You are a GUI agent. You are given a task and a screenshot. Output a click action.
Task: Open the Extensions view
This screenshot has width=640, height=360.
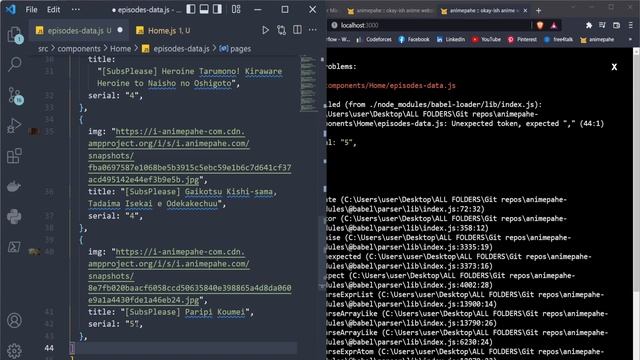[x=14, y=156]
